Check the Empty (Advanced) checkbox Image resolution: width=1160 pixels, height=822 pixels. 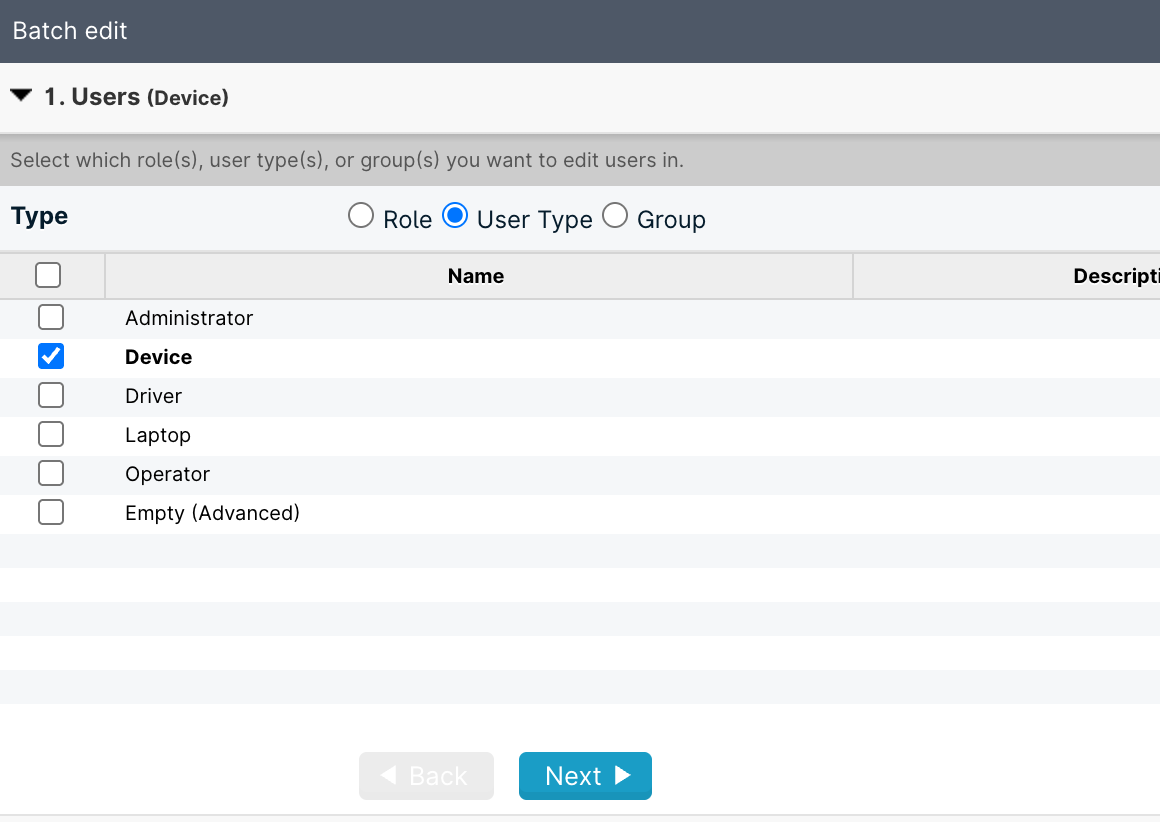pyautogui.click(x=51, y=511)
